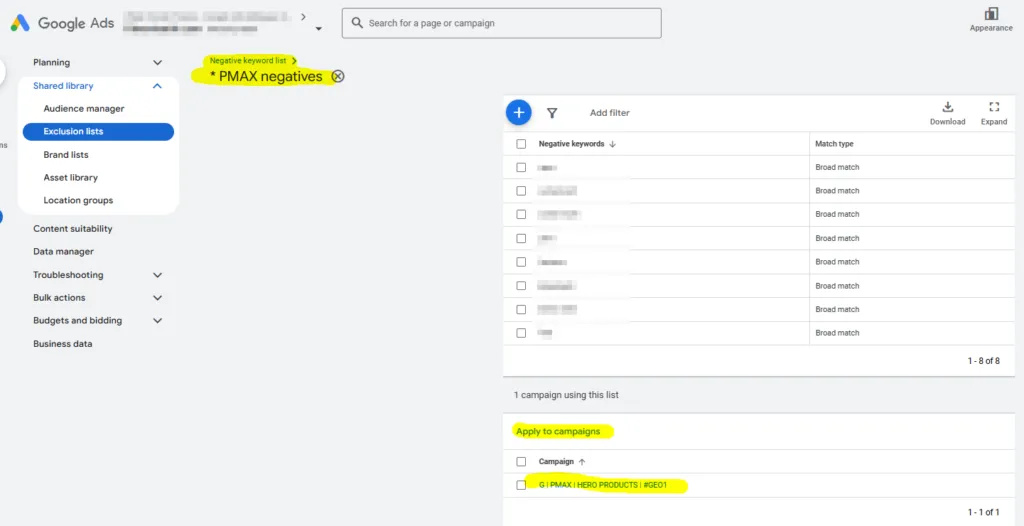
Task: Close the PMAX negatives list view
Action: point(338,76)
